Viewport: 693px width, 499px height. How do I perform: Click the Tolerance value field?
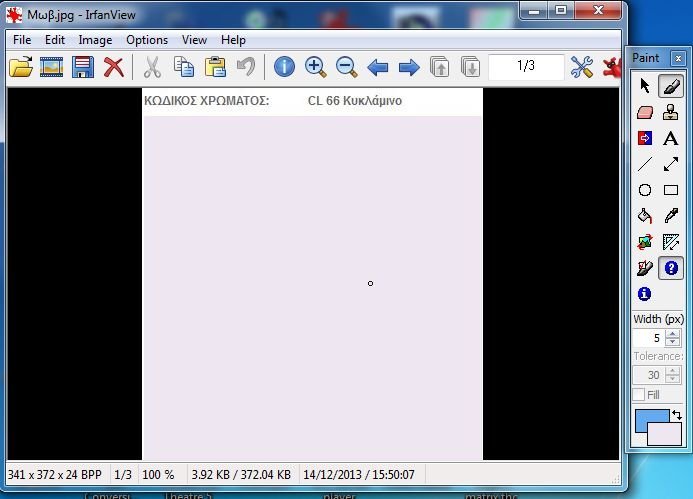649,375
